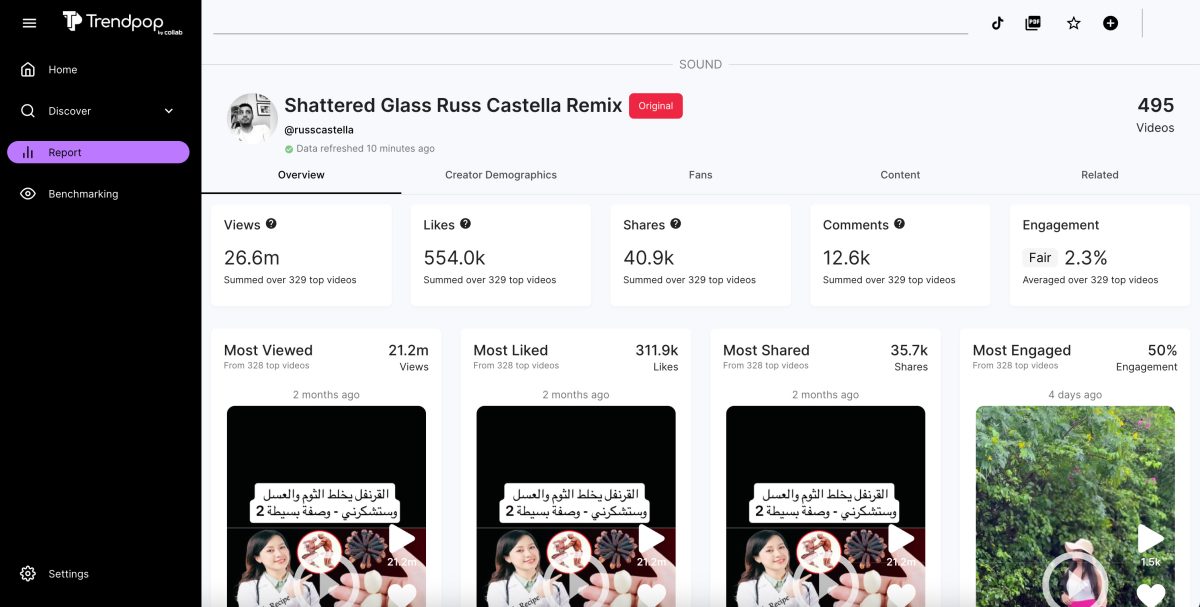Click the red Original badge button
The width and height of the screenshot is (1200, 607).
655,106
